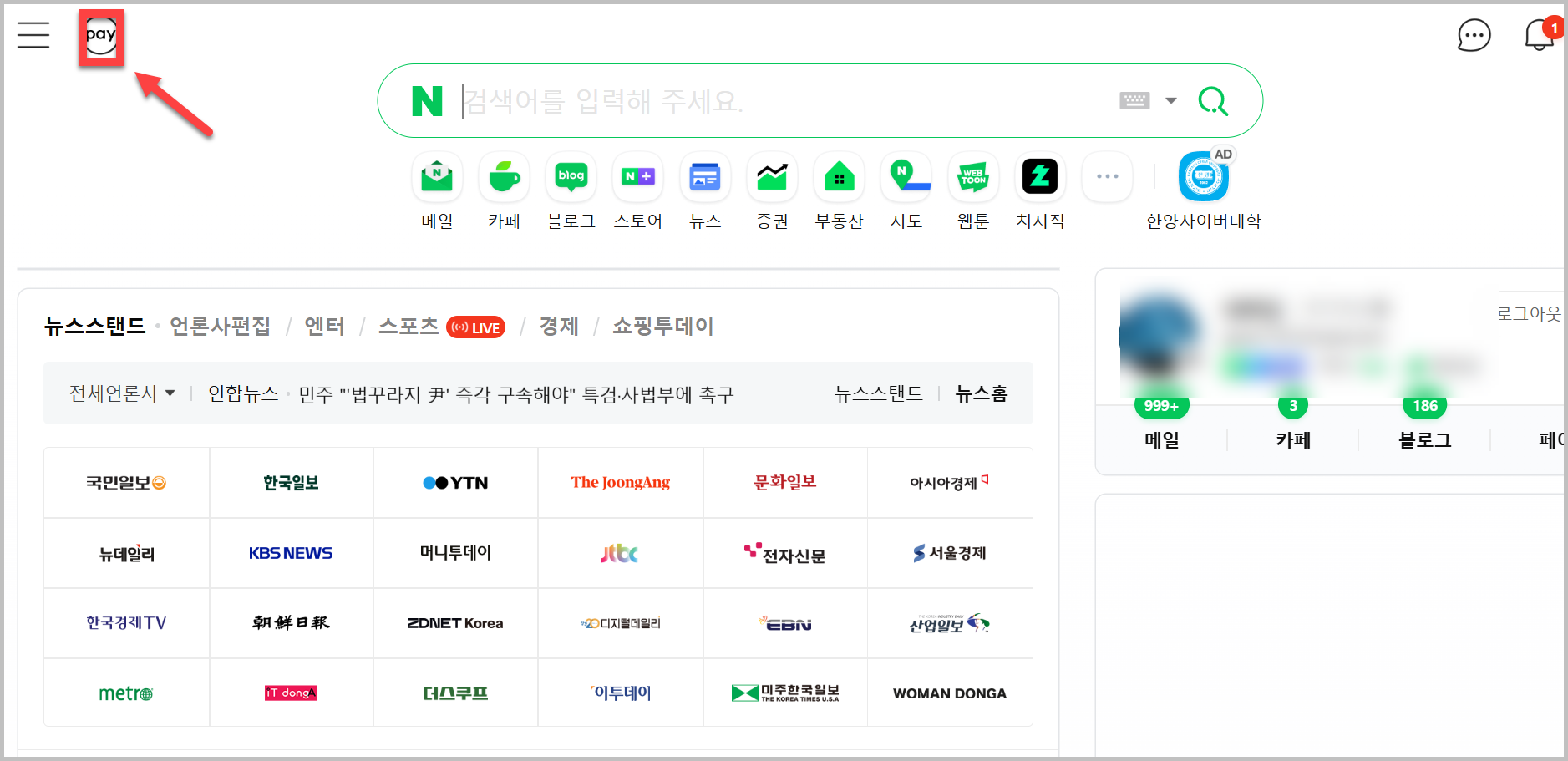The image size is (1568, 761).
Task: Switch to the 엔터 tab
Action: (x=324, y=326)
